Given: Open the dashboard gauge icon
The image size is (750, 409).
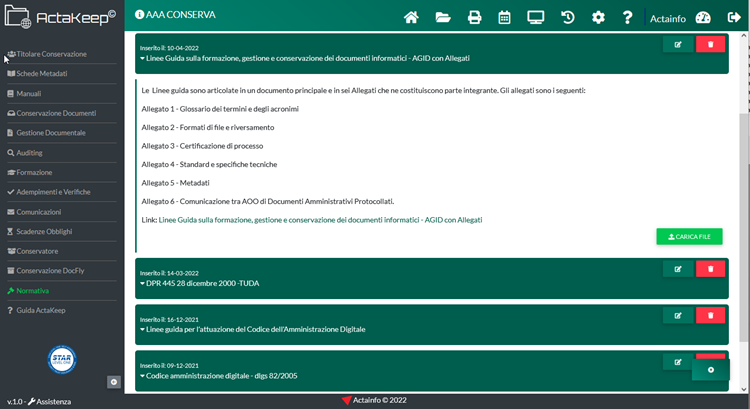Looking at the screenshot, I should point(702,17).
